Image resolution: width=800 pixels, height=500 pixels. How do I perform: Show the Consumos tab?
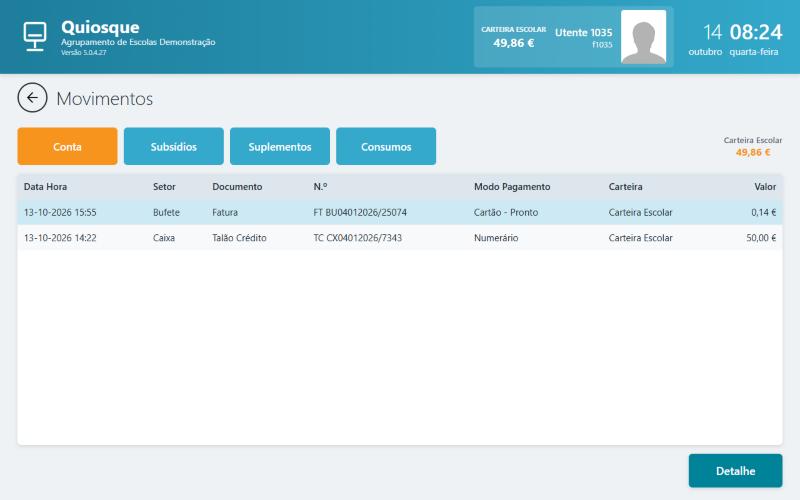(x=386, y=146)
